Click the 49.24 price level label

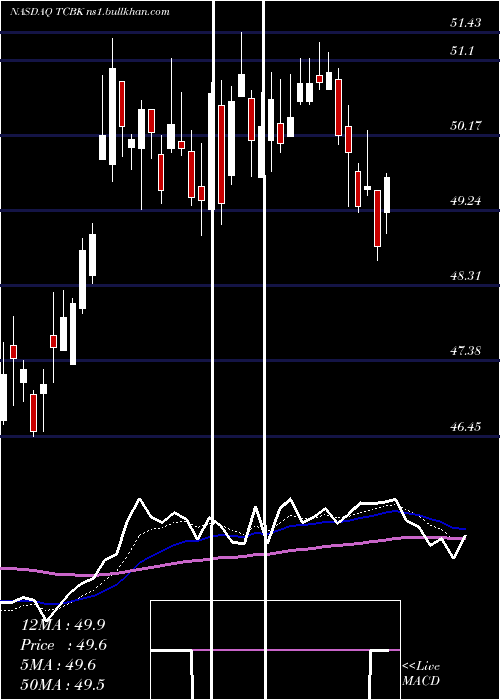(x=466, y=201)
